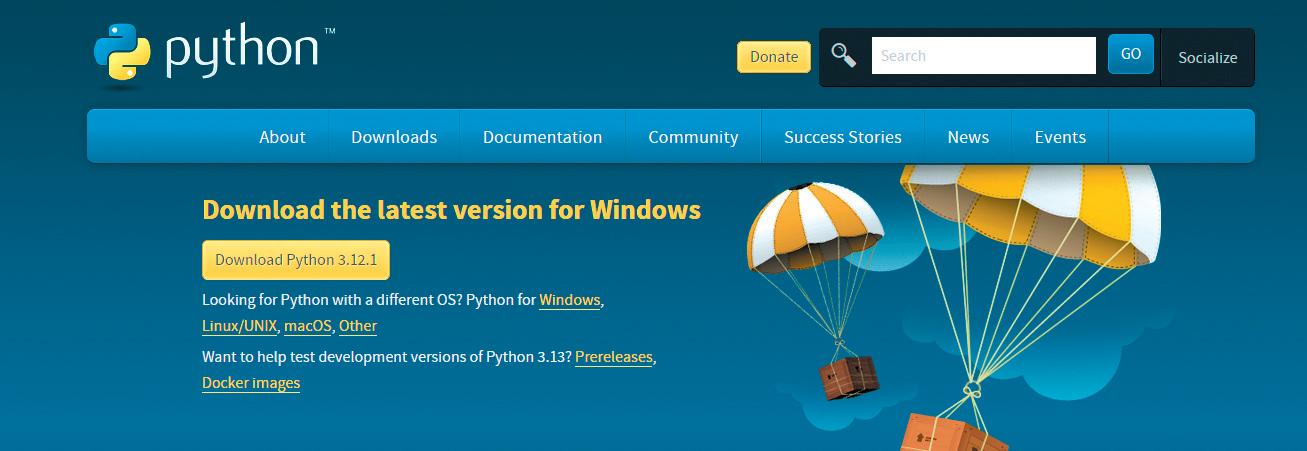Focus the Search input field
The height and width of the screenshot is (451, 1307).
[x=984, y=56]
